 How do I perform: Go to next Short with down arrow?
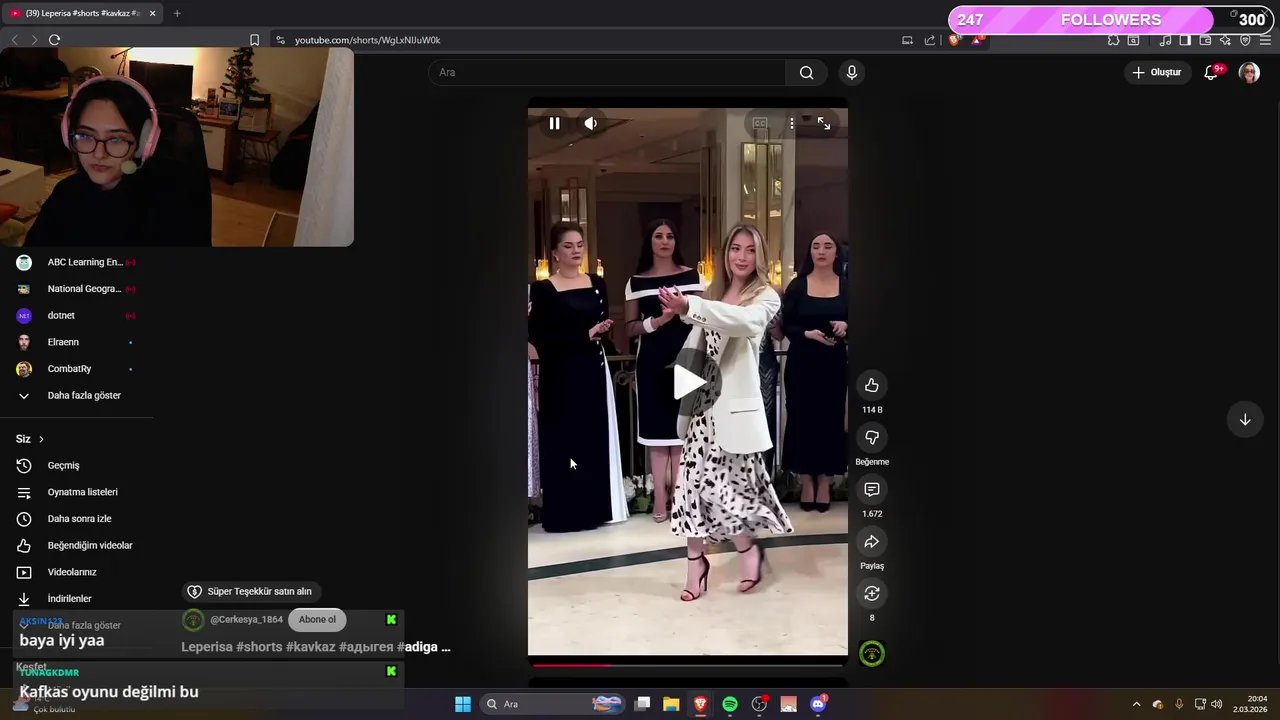[x=1245, y=420]
